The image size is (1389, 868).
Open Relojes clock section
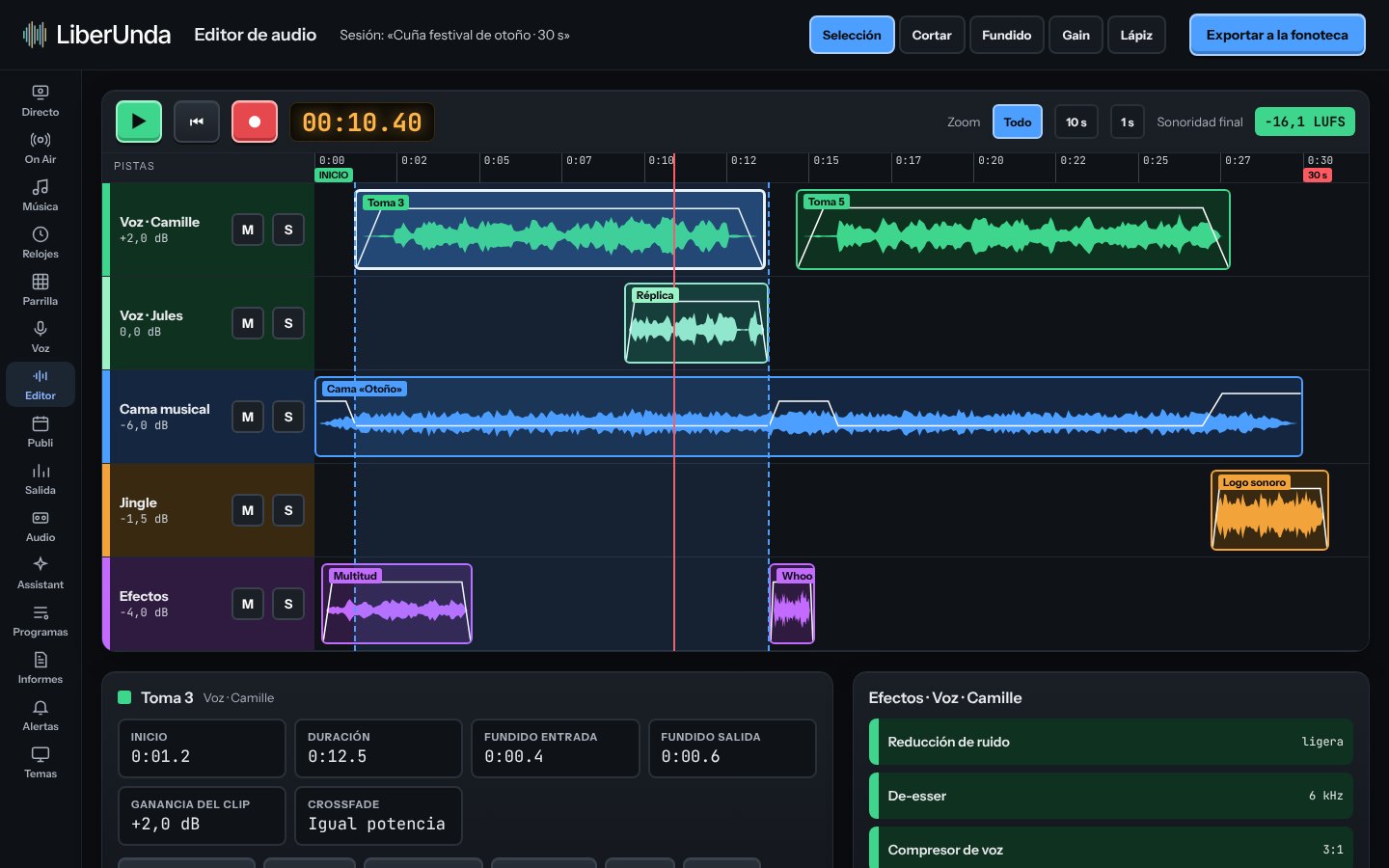tap(41, 242)
